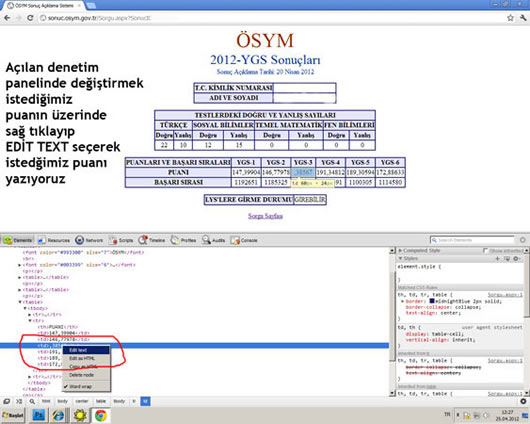Open the Audits panel

(x=214, y=240)
